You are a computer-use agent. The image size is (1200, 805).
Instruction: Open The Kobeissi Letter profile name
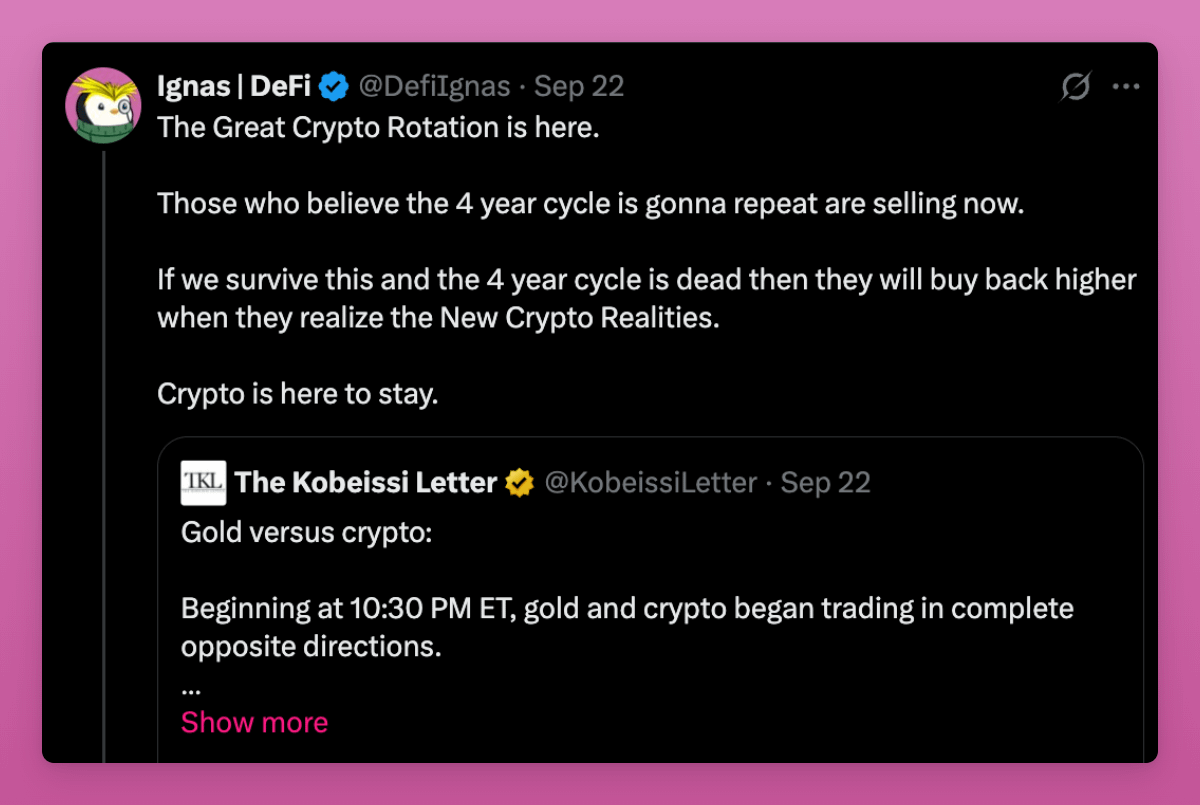click(x=366, y=483)
